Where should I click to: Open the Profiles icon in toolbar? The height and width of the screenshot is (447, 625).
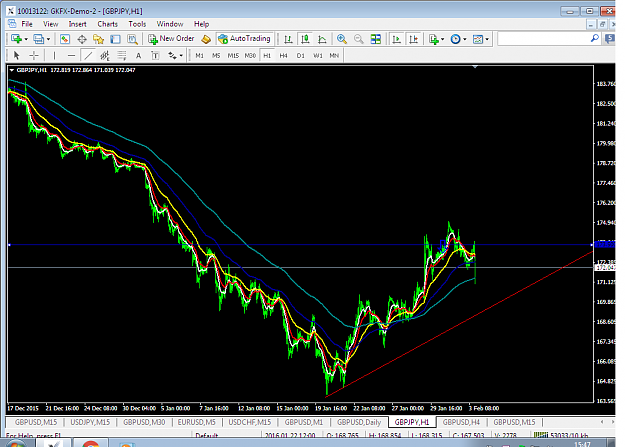[38, 39]
